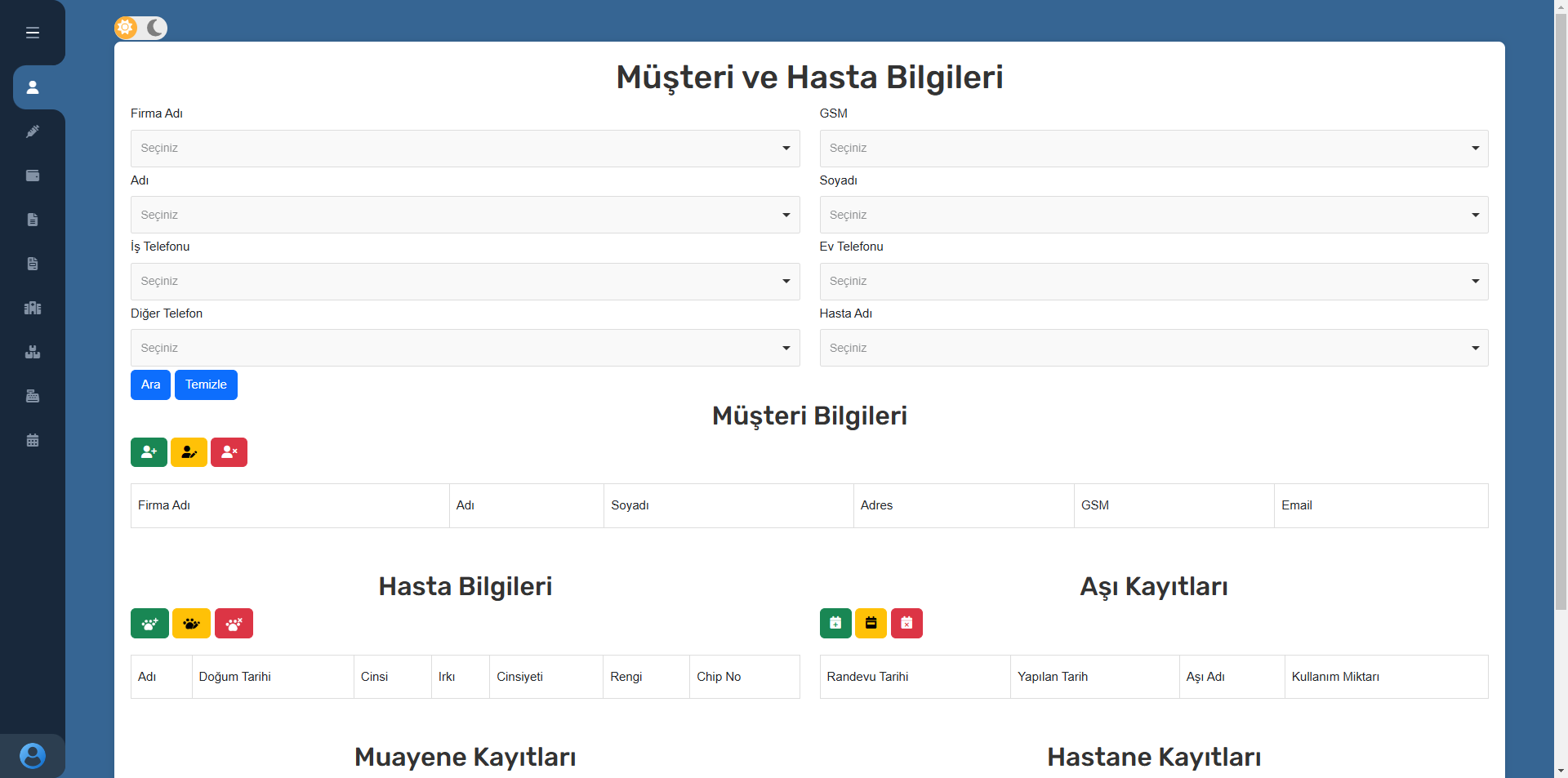The image size is (1568, 778).
Task: Click the red delete customer icon
Action: pos(229,452)
